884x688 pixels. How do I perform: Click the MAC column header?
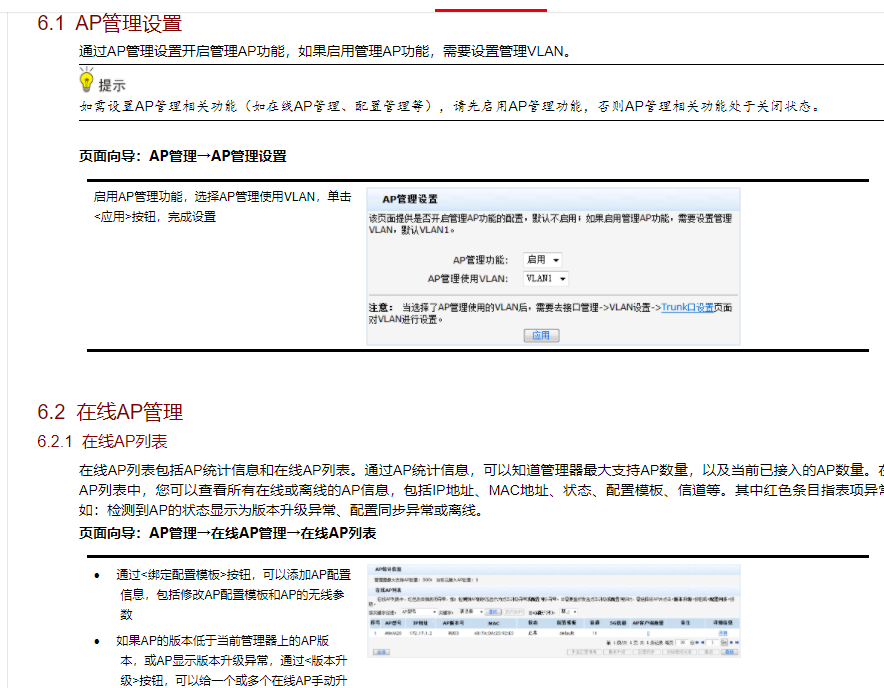[x=494, y=623]
